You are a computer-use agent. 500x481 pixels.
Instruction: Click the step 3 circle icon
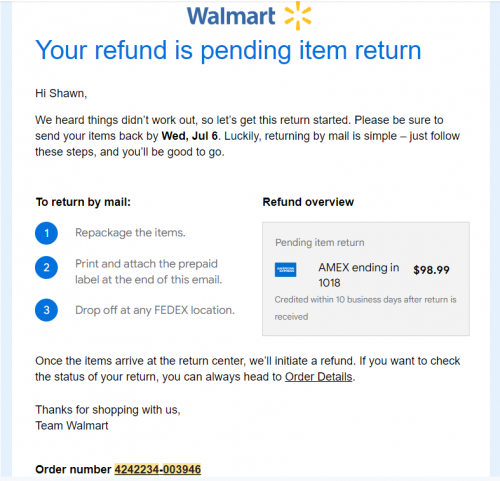point(46,310)
